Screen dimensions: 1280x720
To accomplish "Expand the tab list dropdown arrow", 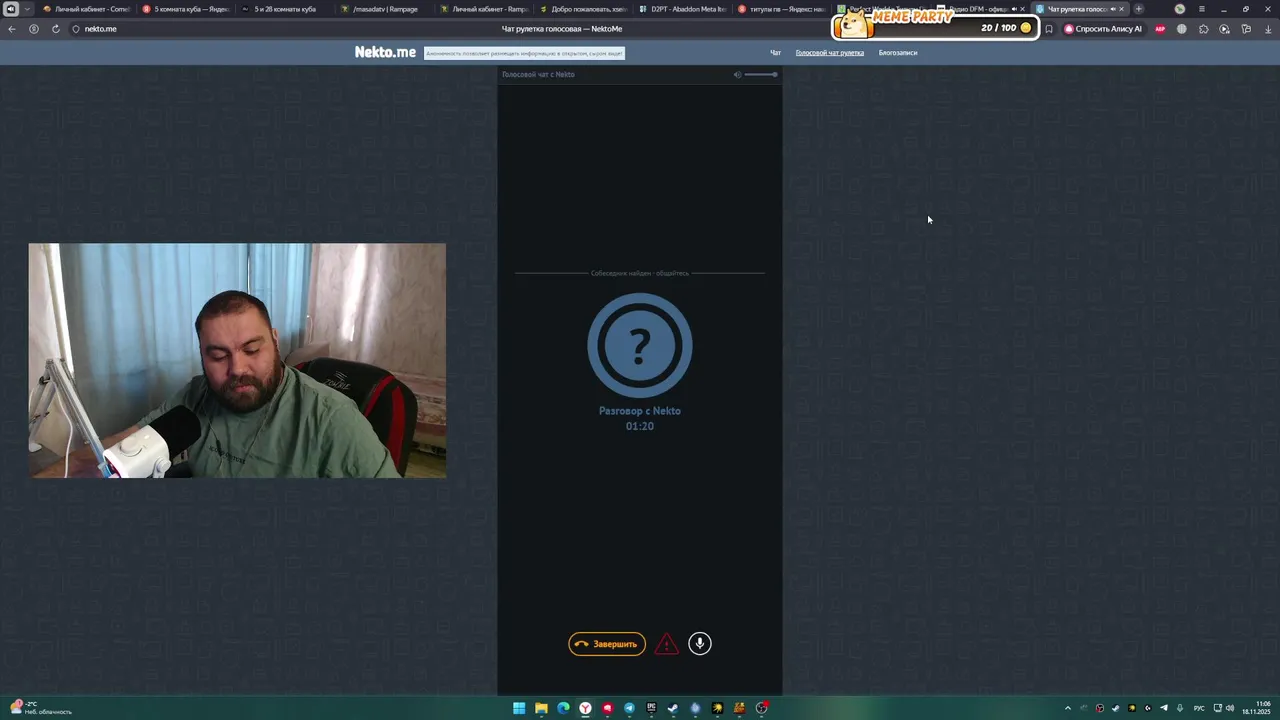I will click(27, 9).
